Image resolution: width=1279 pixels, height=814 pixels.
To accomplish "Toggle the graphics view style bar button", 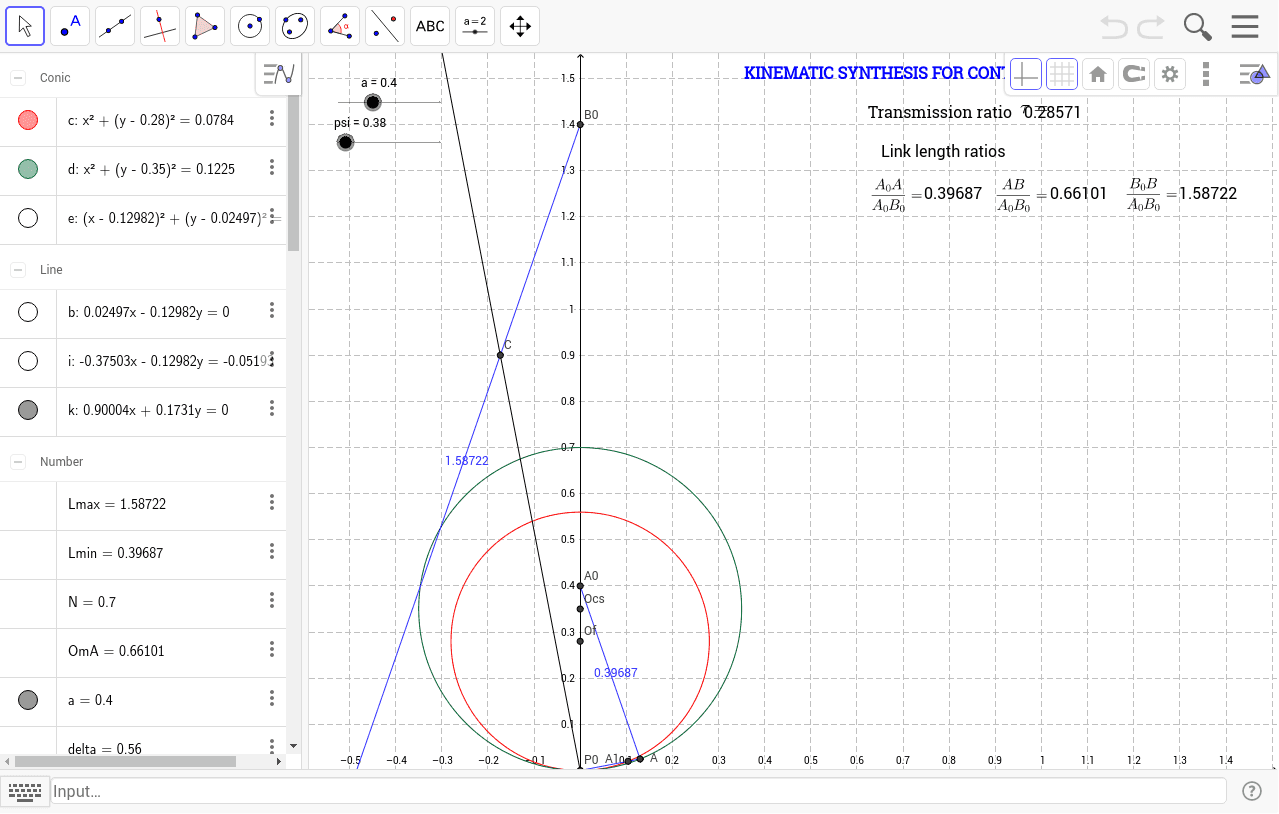I will pos(1254,74).
